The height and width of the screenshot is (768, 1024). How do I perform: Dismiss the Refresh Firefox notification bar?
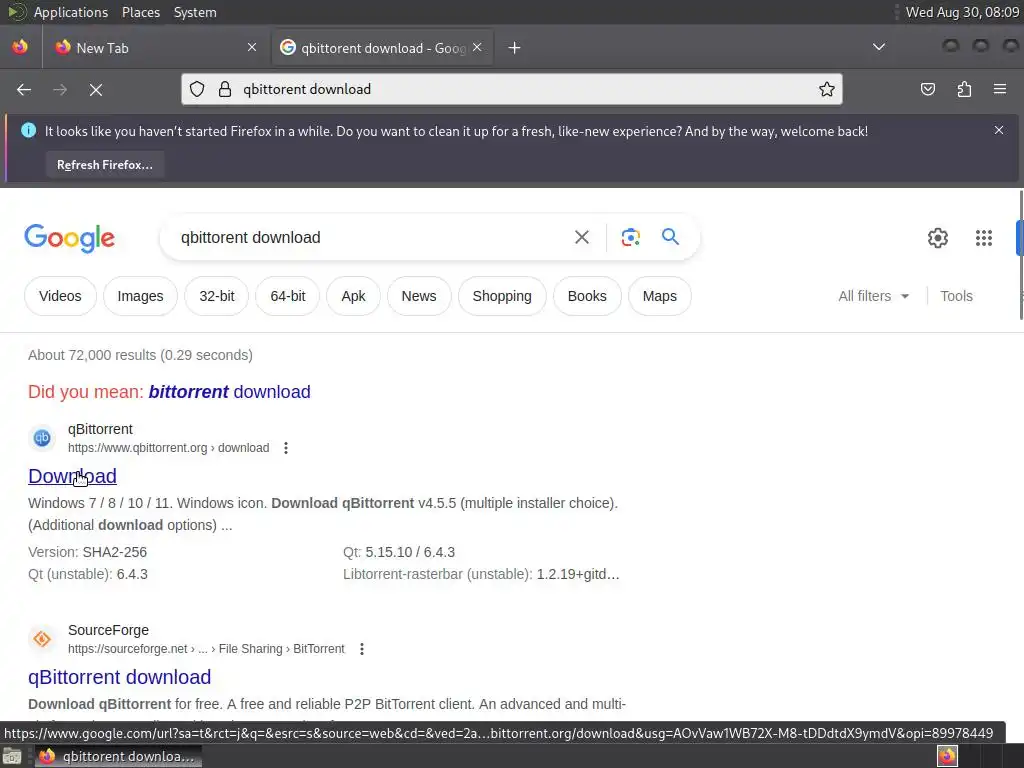pos(999,130)
